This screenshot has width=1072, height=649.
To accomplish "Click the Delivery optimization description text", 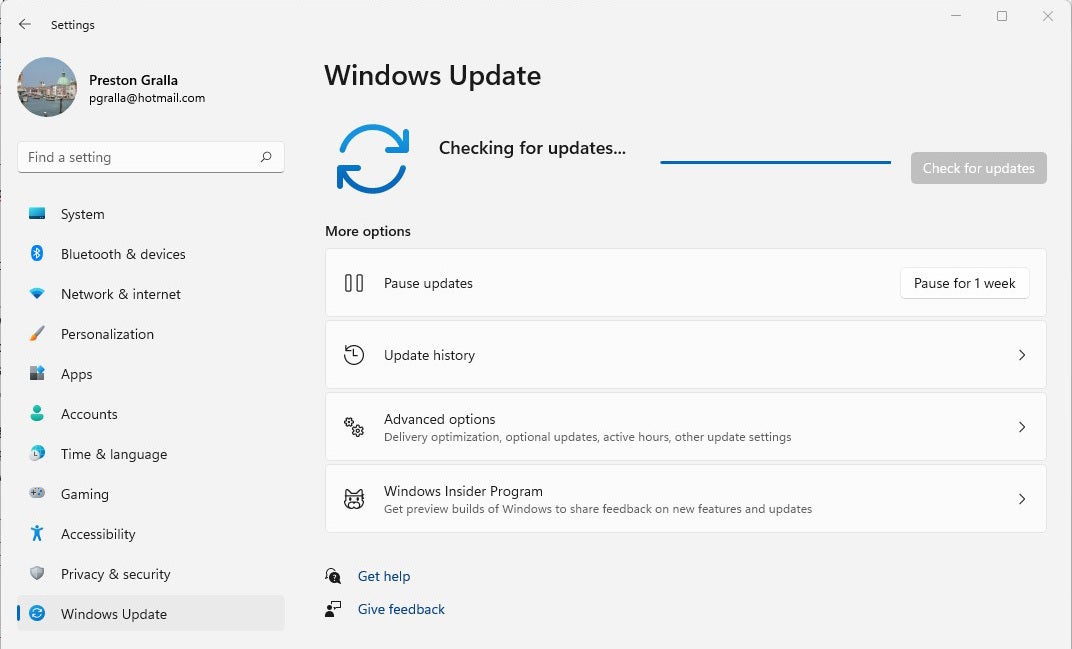I will (587, 437).
